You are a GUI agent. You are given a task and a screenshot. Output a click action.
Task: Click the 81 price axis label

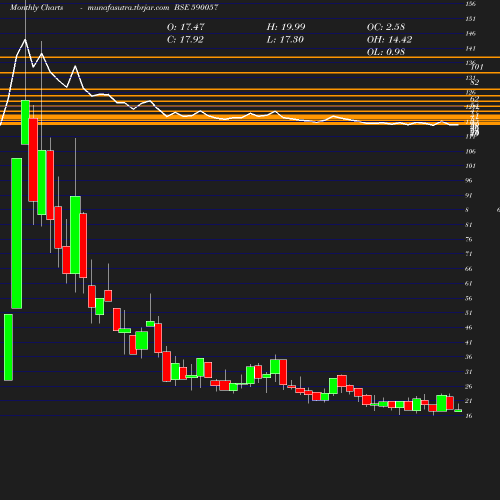pos(469,225)
